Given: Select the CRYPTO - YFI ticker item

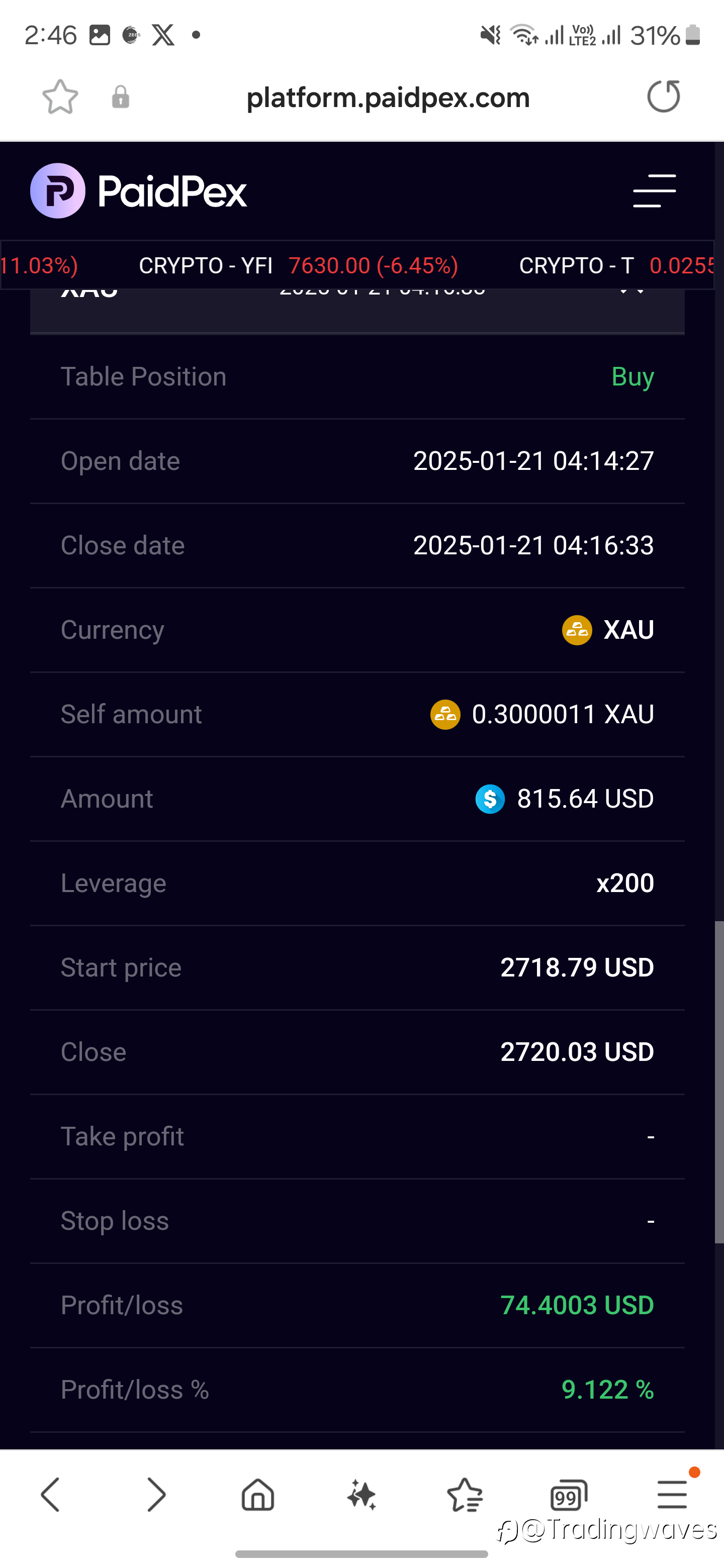Looking at the screenshot, I should click(298, 265).
